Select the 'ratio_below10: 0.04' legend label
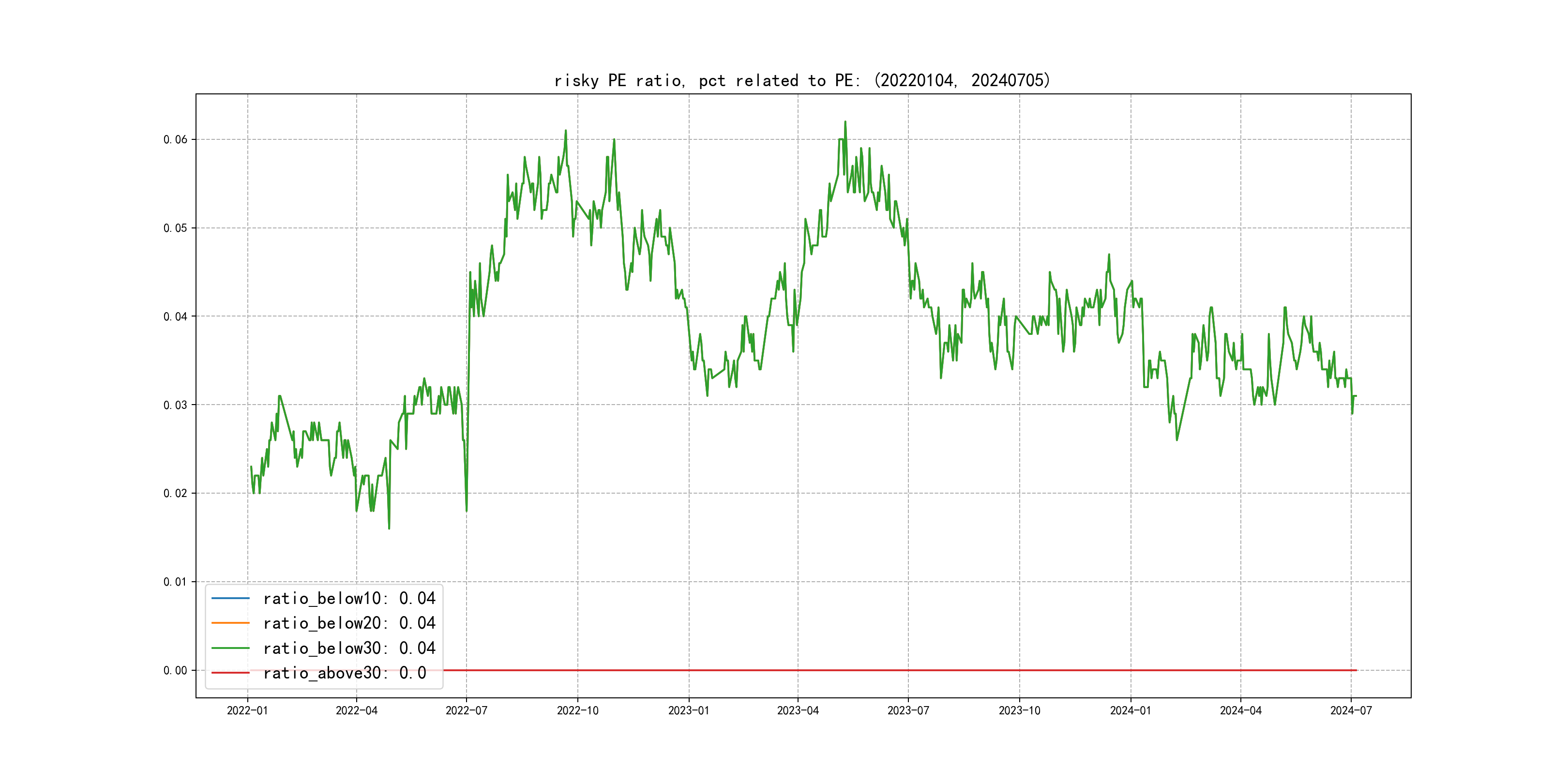 [x=349, y=598]
